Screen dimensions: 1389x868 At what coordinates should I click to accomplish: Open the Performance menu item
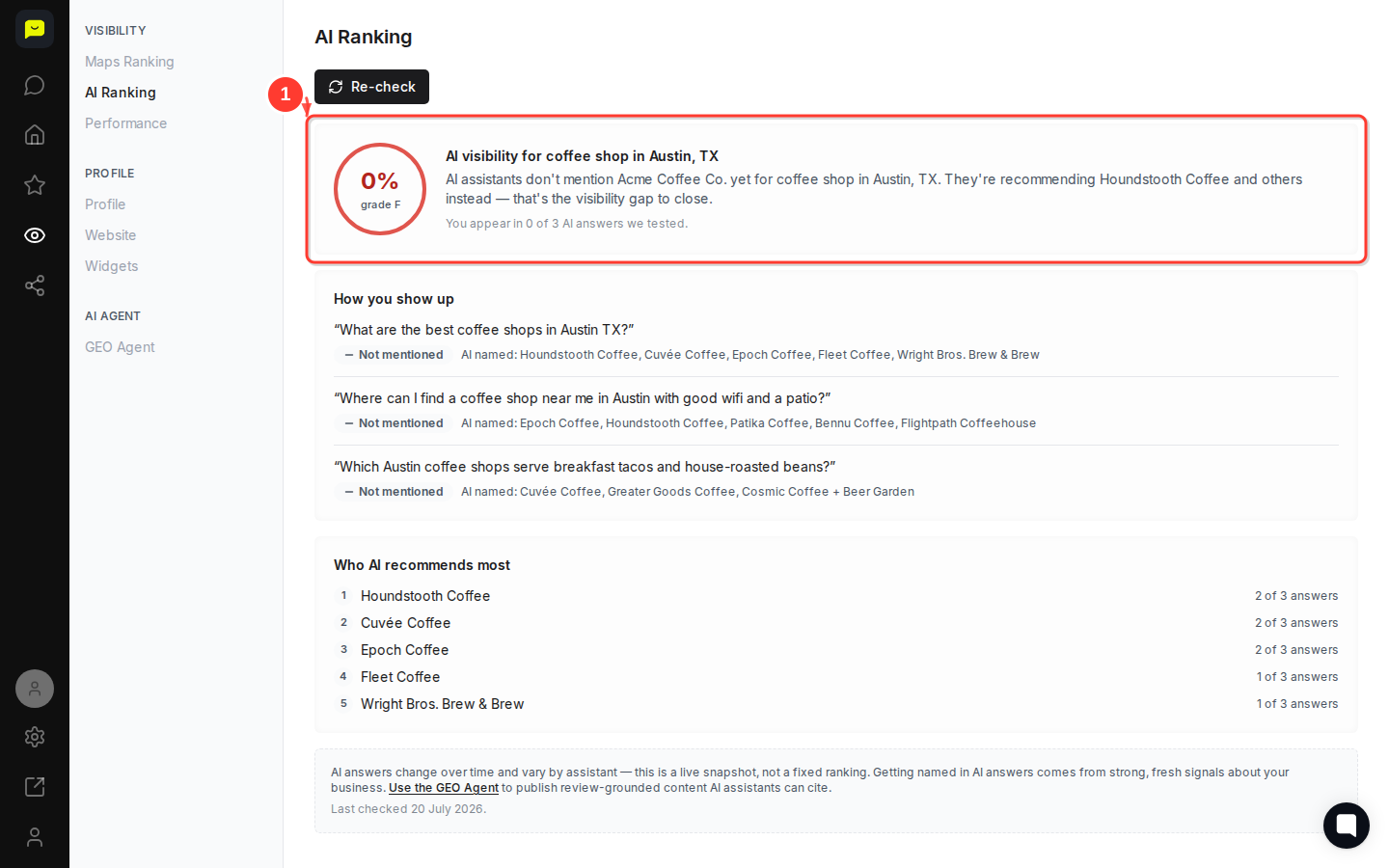coord(125,123)
